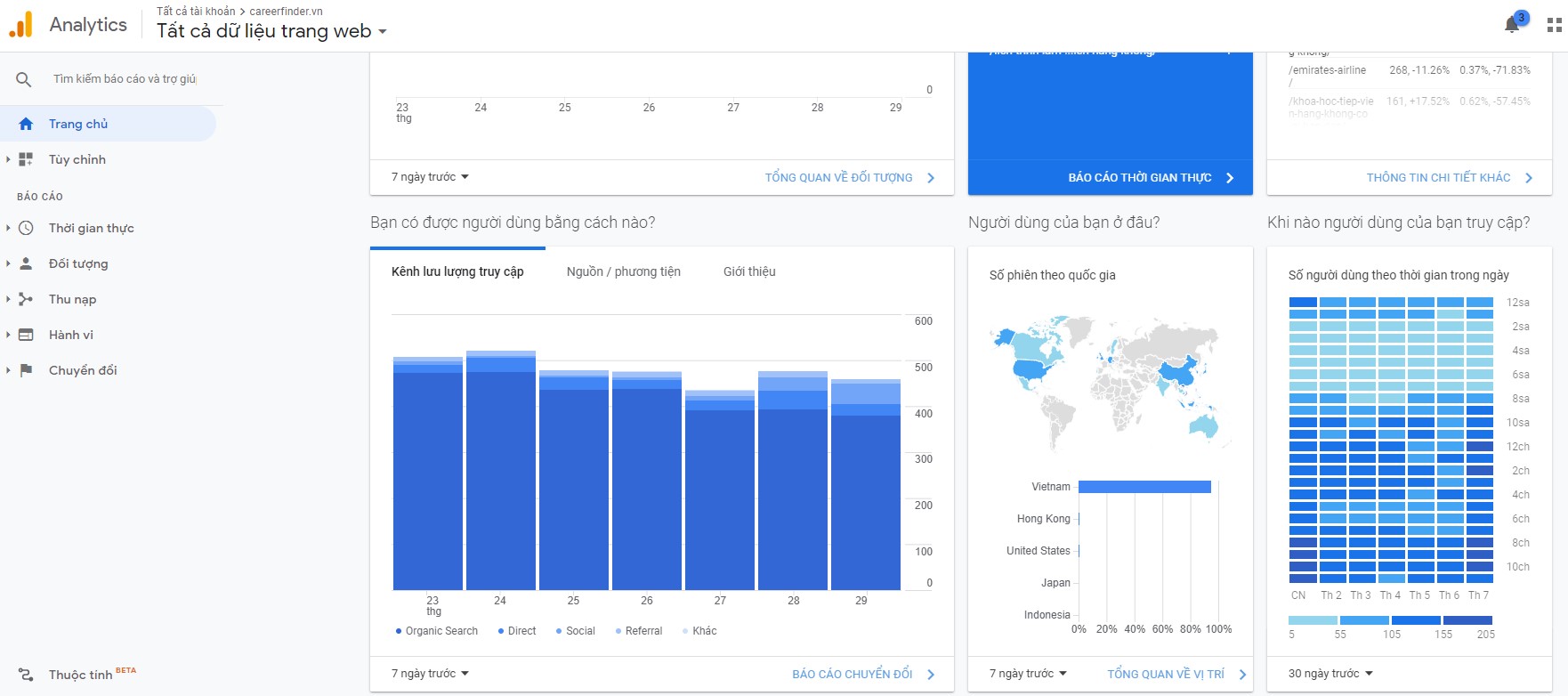Click the bar for day 28
Image resolution: width=1568 pixels, height=696 pixels.
(x=793, y=481)
